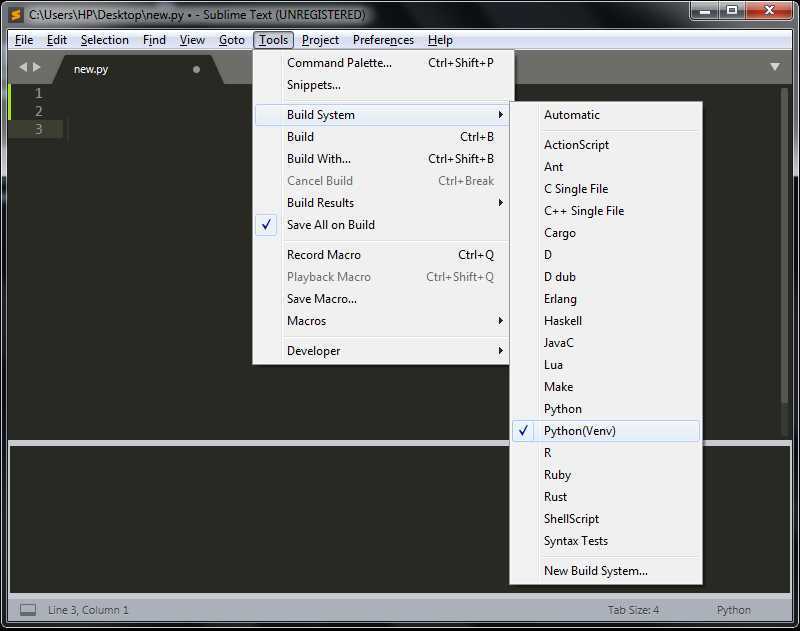Click Record Macro menu item

[381, 255]
